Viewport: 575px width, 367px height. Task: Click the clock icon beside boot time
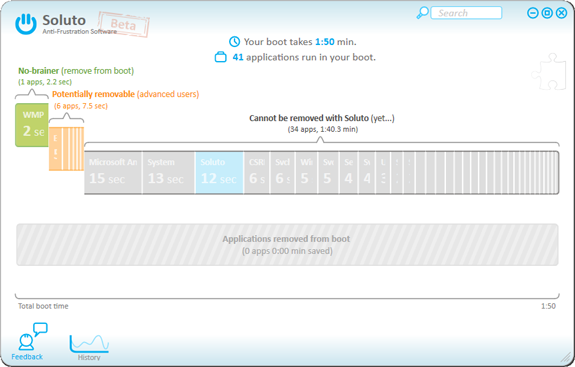pyautogui.click(x=234, y=42)
